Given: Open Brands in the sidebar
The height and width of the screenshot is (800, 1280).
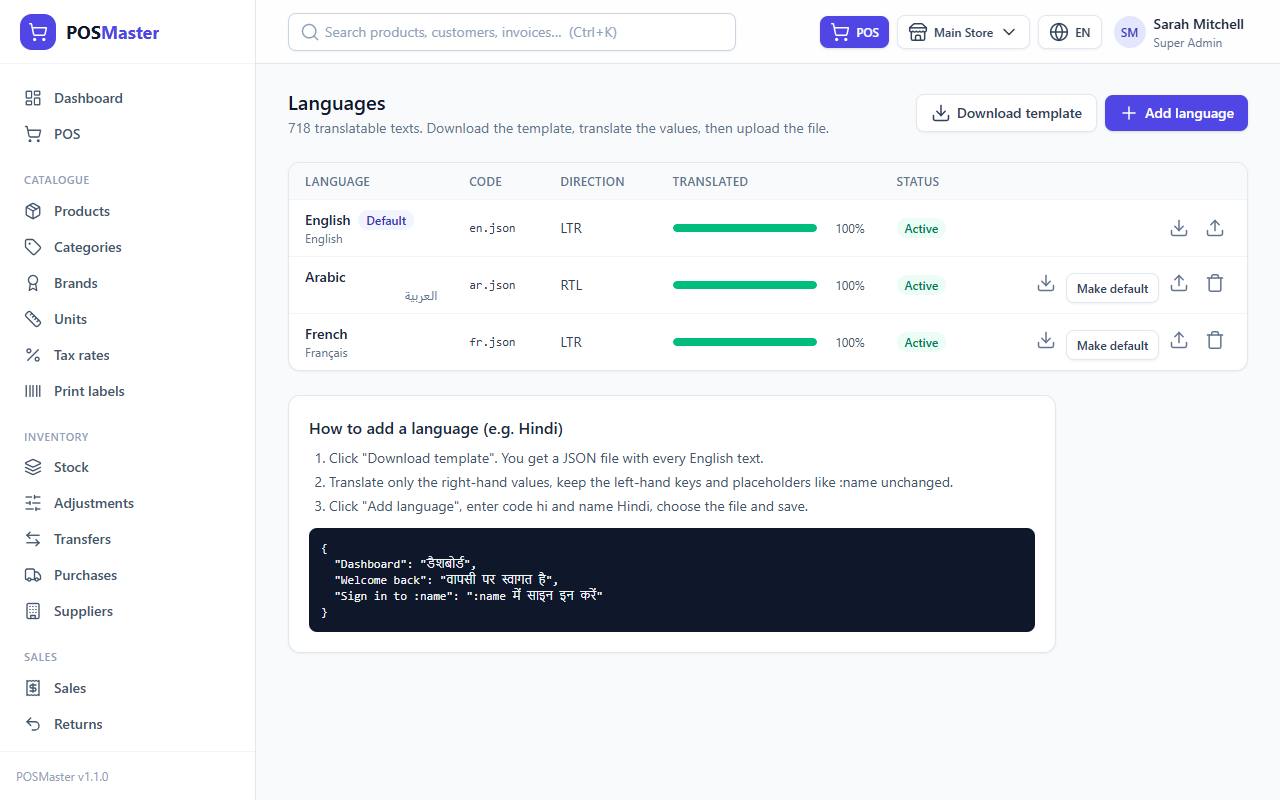Looking at the screenshot, I should pyautogui.click(x=128, y=283).
